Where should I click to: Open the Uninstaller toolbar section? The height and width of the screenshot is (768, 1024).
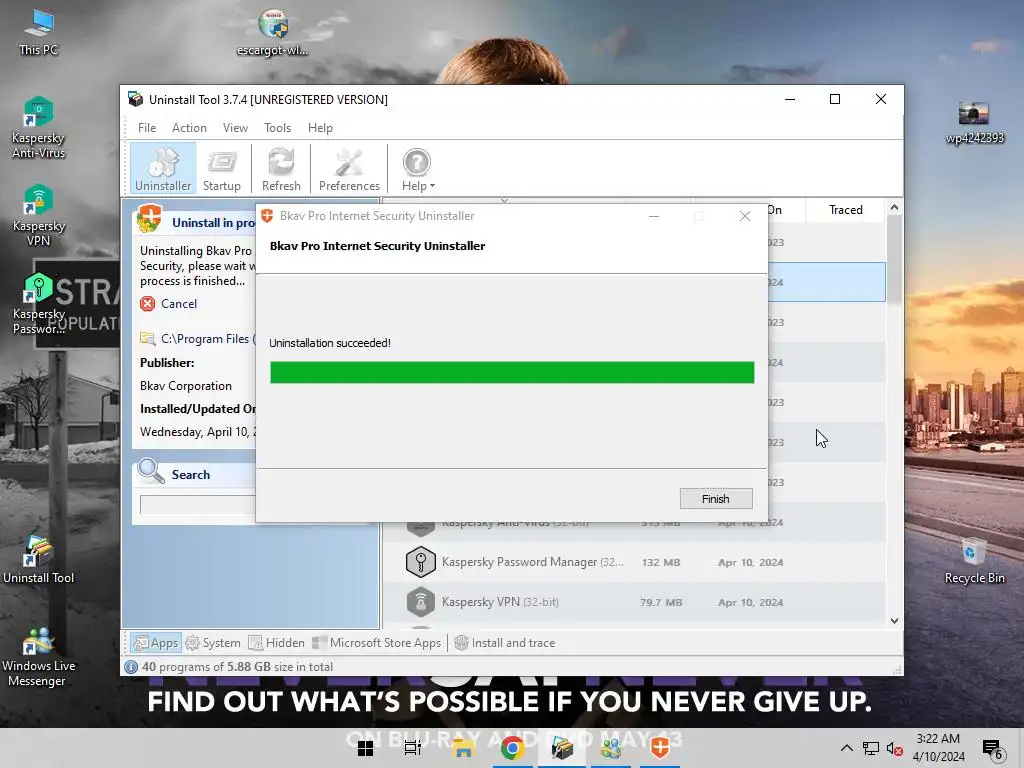point(163,168)
